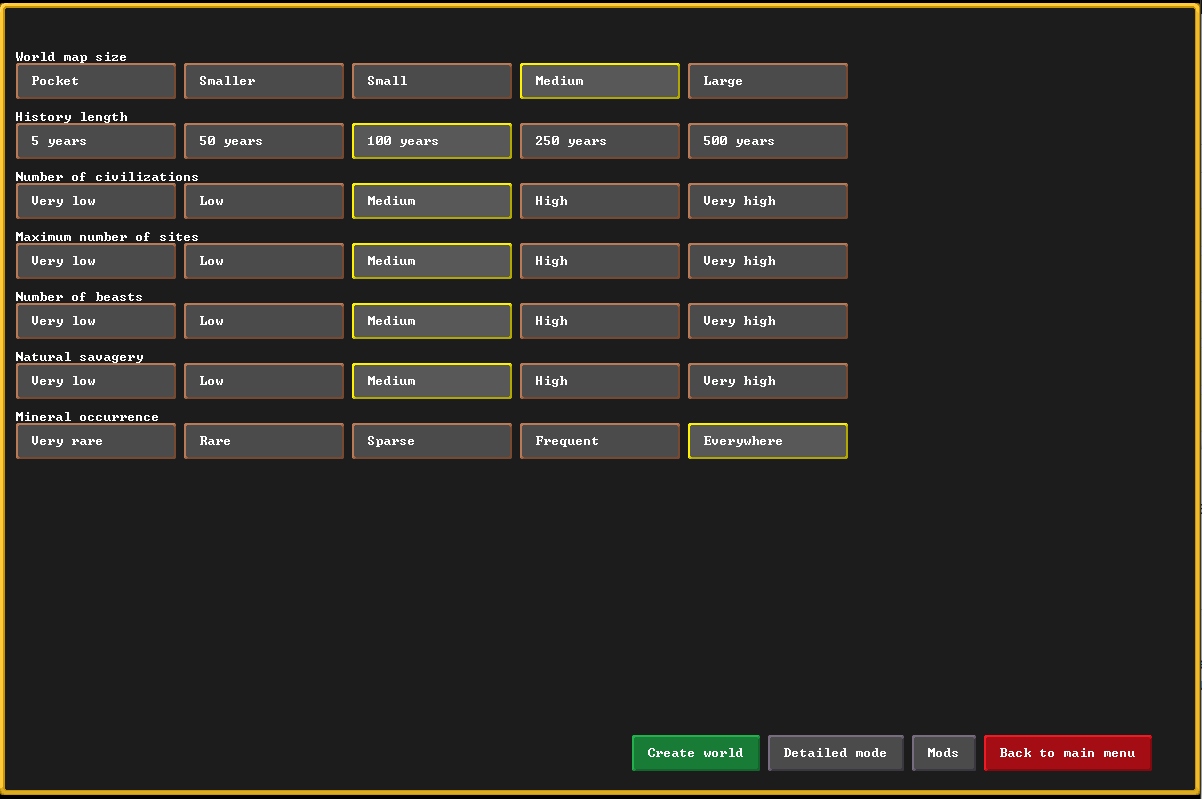Choose Very high maximum number of sites
This screenshot has height=799, width=1202.
[767, 261]
